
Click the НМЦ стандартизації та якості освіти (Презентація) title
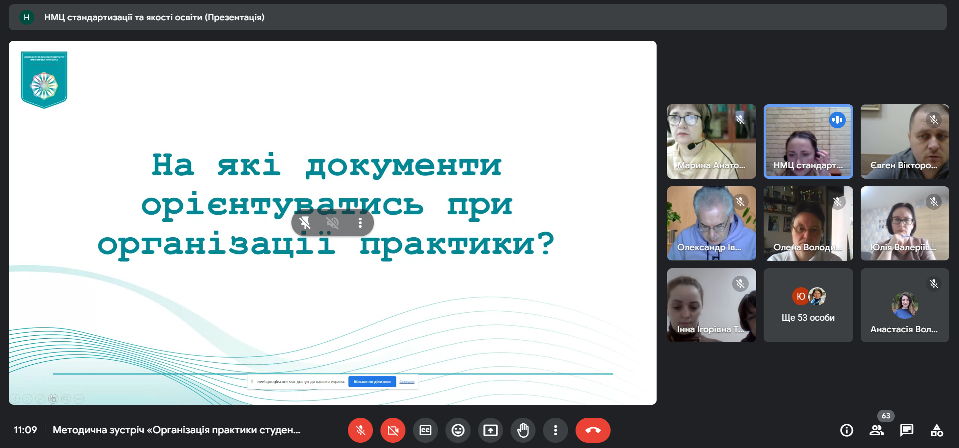coord(154,17)
